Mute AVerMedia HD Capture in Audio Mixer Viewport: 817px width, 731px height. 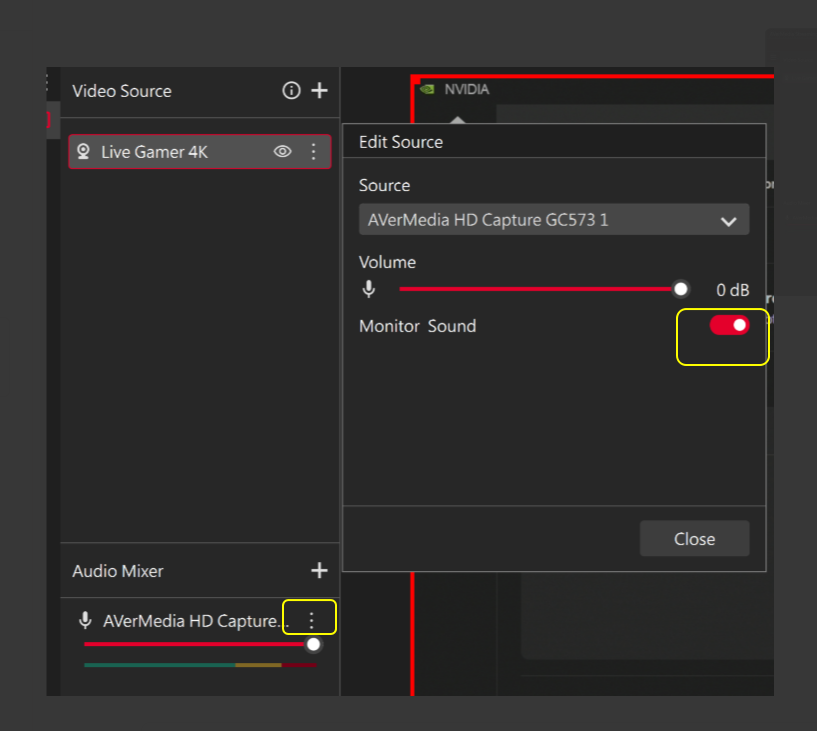pyautogui.click(x=86, y=621)
